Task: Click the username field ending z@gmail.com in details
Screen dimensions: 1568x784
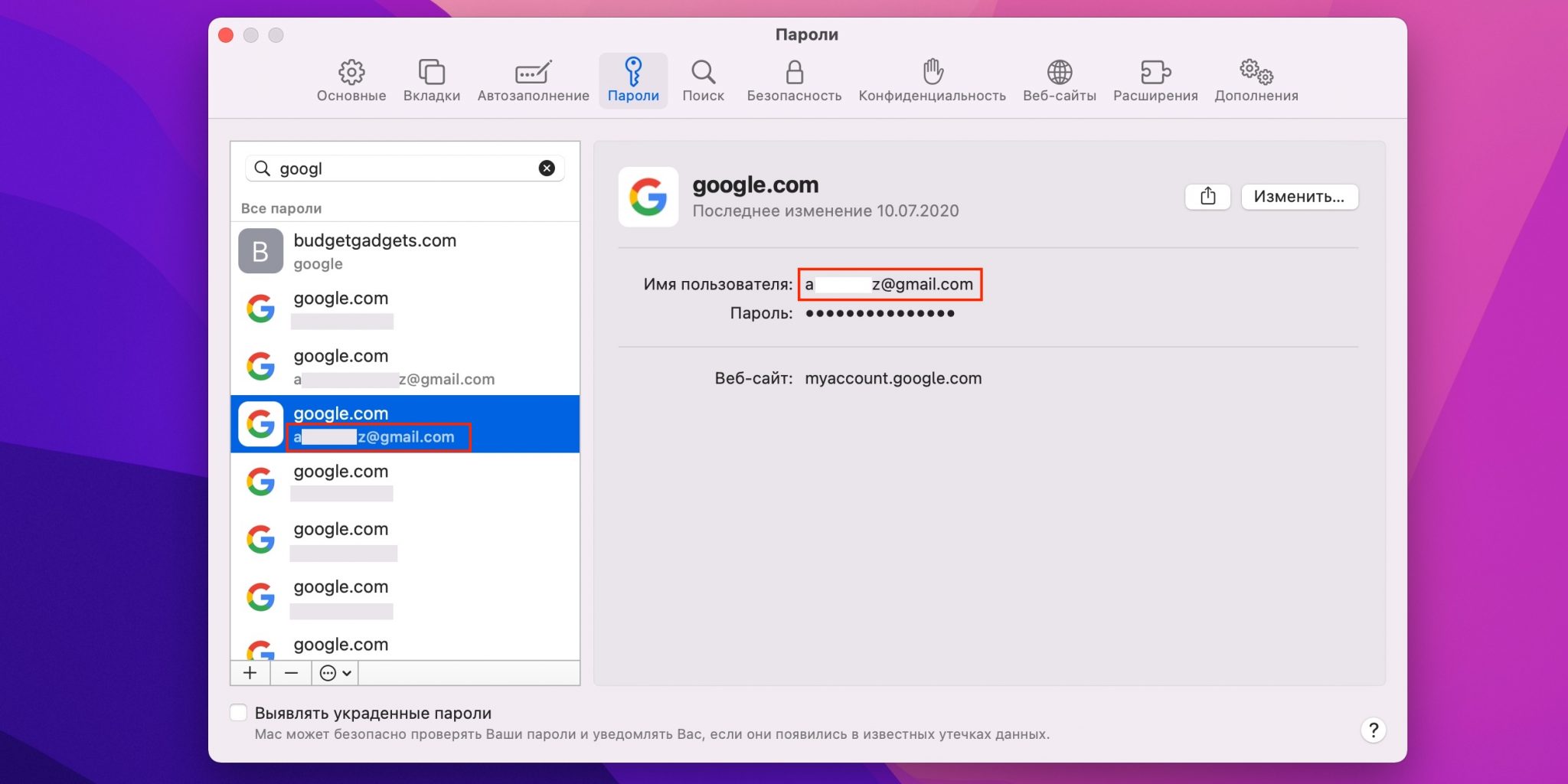Action: [890, 284]
